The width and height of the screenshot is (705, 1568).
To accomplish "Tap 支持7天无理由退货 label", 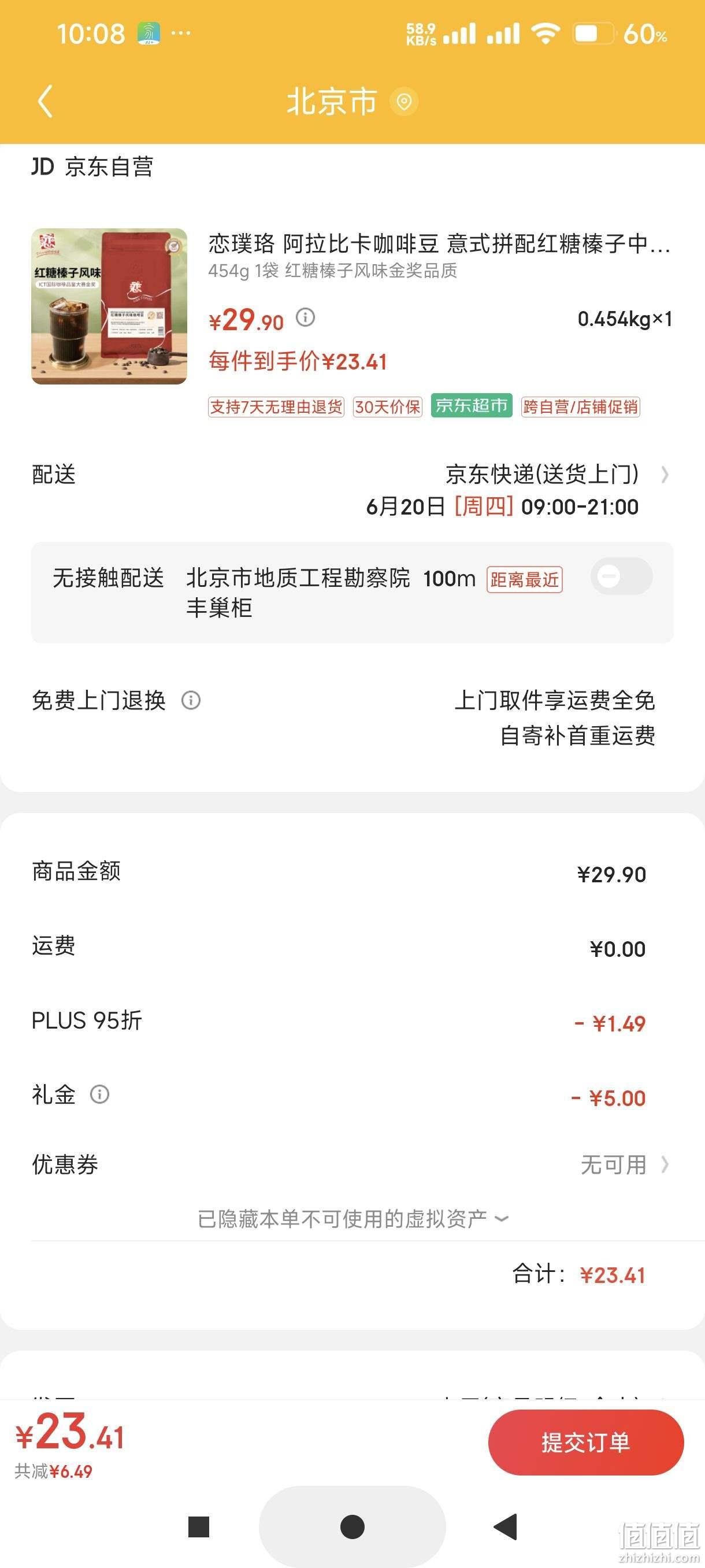I will point(276,406).
